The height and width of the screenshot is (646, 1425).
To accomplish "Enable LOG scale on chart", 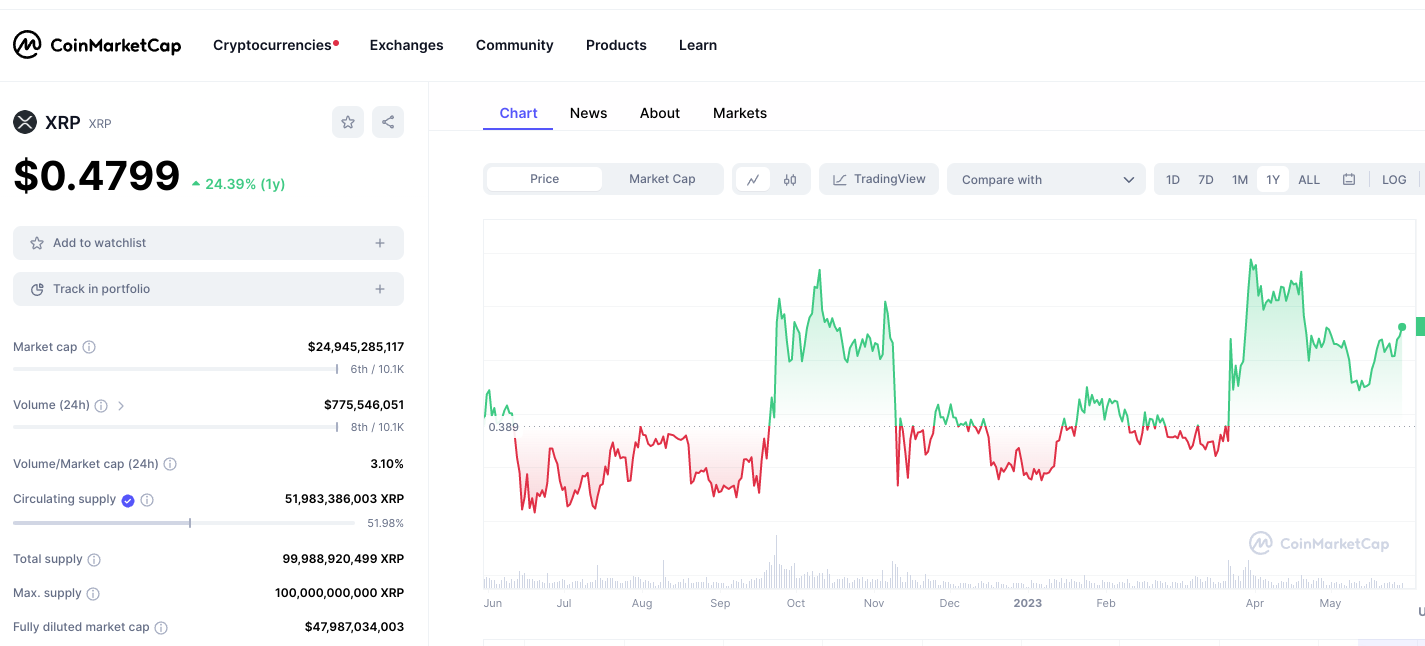I will (x=1394, y=180).
